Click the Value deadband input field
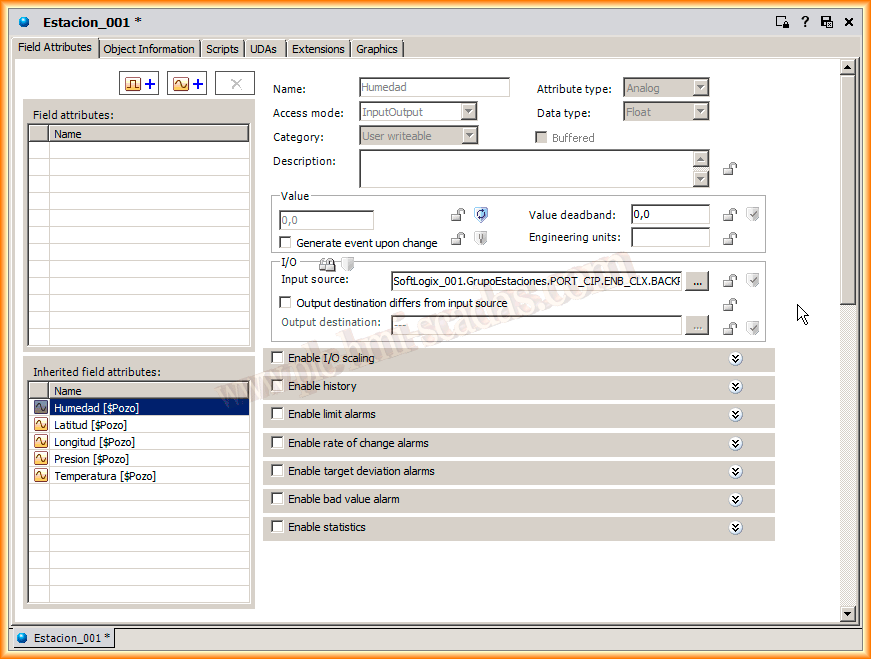The height and width of the screenshot is (659, 871). pyautogui.click(x=670, y=214)
